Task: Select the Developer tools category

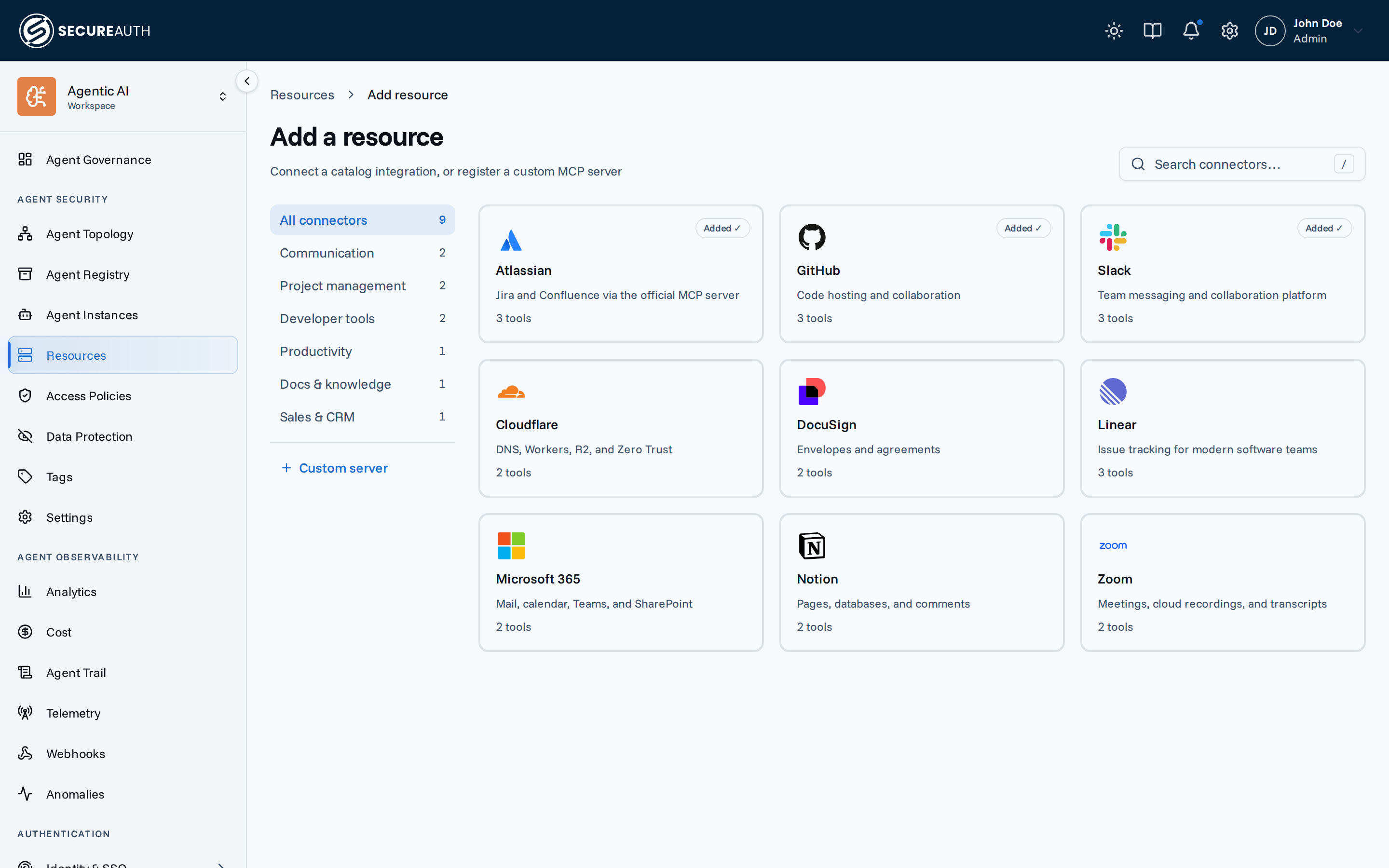Action: 362,318
